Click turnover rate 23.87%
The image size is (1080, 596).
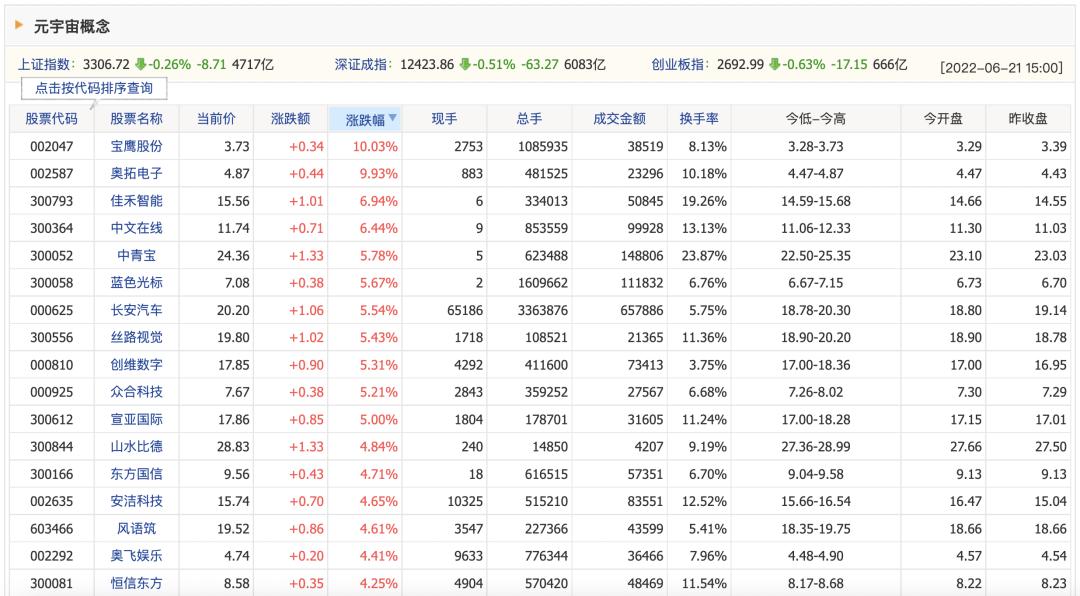click(x=704, y=256)
